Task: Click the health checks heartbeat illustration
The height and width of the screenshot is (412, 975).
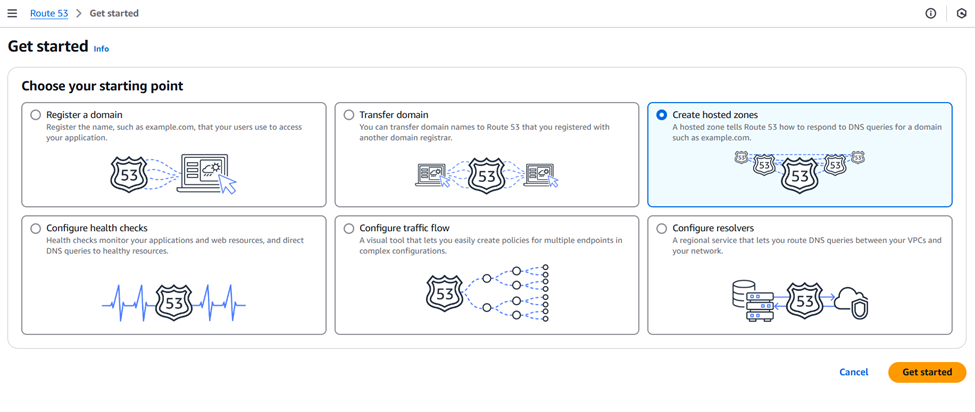Action: coord(173,303)
